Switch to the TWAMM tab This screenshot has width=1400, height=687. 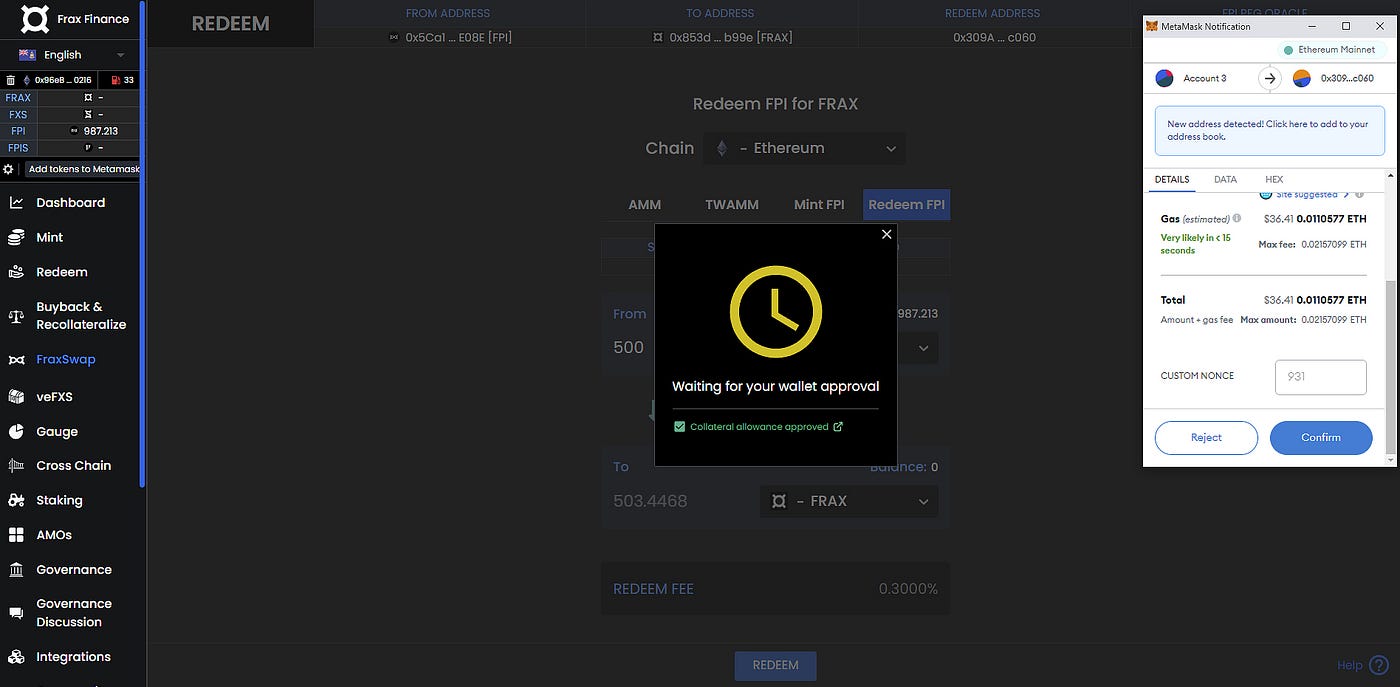(732, 205)
